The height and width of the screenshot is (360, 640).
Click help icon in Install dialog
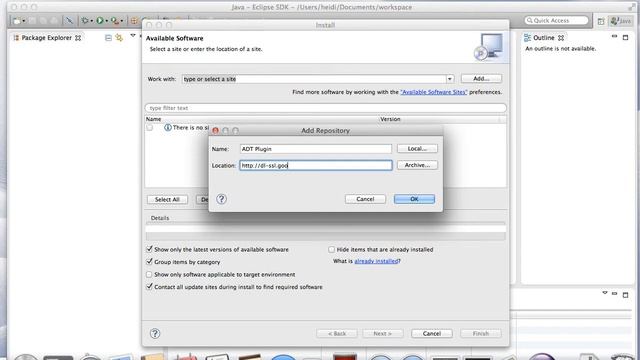(155, 333)
